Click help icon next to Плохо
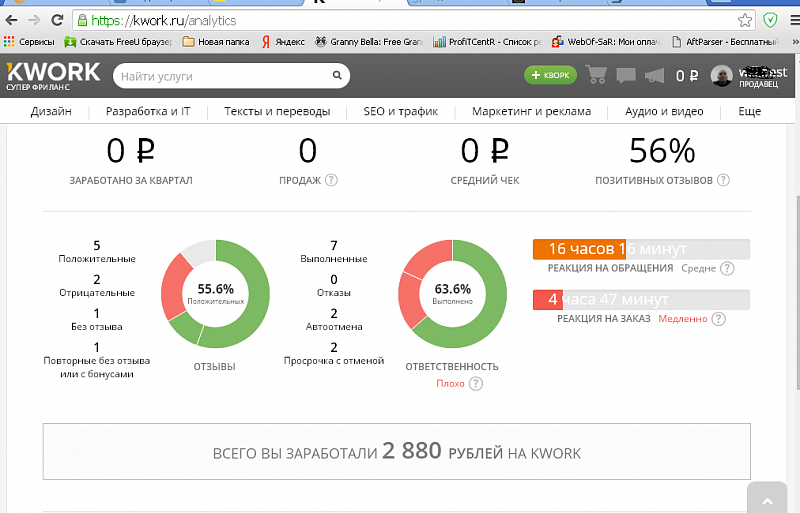The image size is (800, 513). [x=476, y=384]
